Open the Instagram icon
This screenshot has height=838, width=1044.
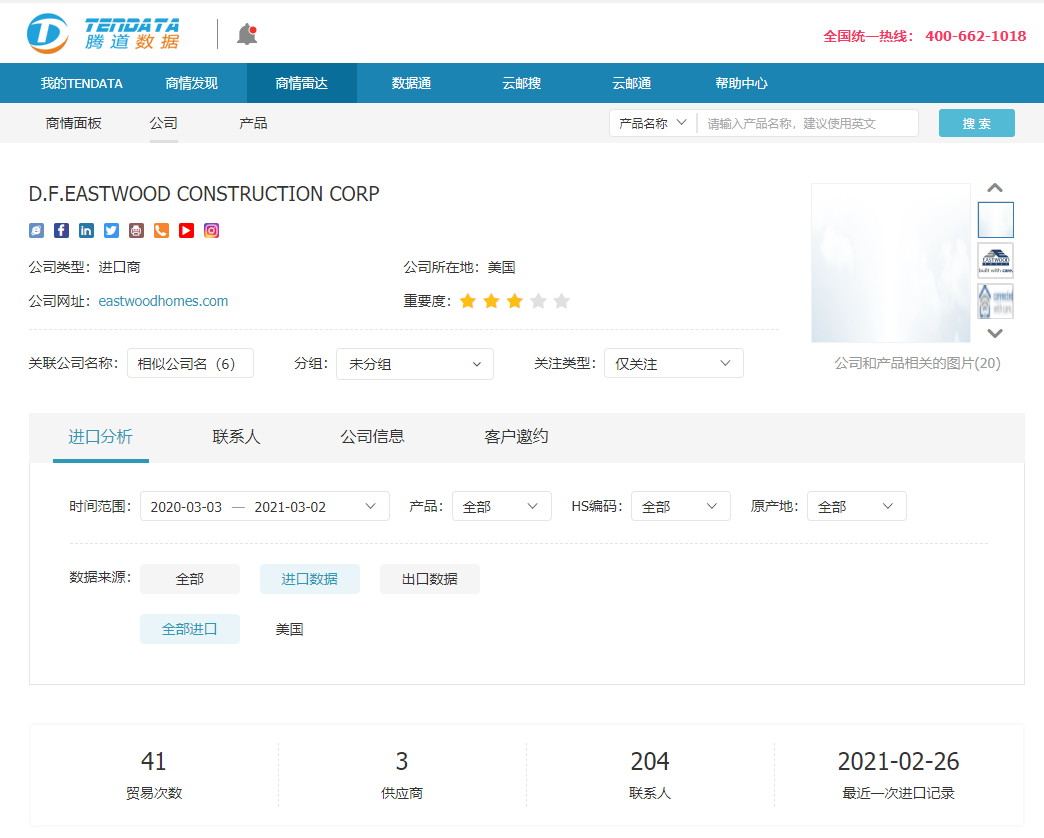point(210,230)
